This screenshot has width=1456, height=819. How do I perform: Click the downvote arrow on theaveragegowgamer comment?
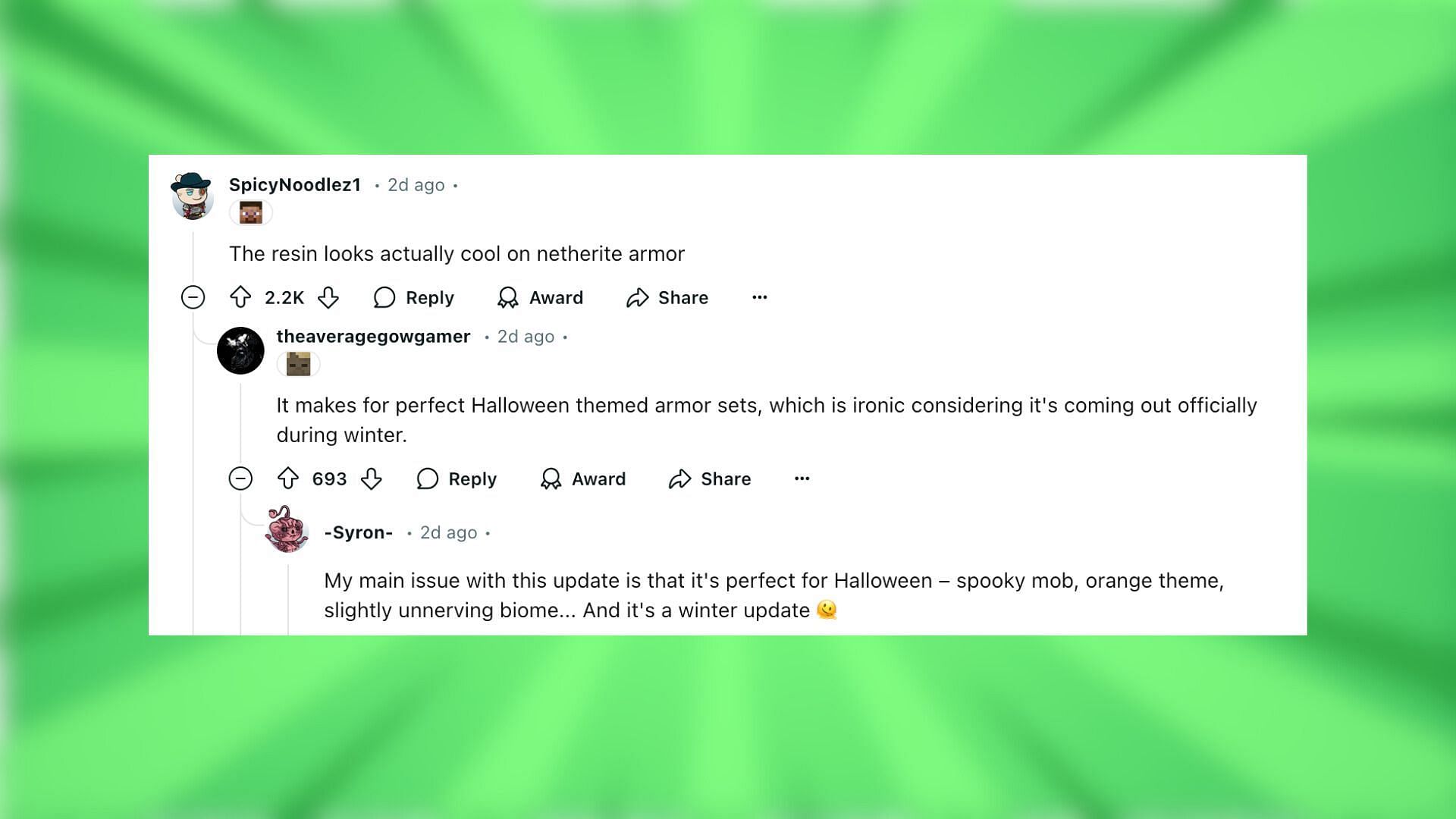click(371, 478)
